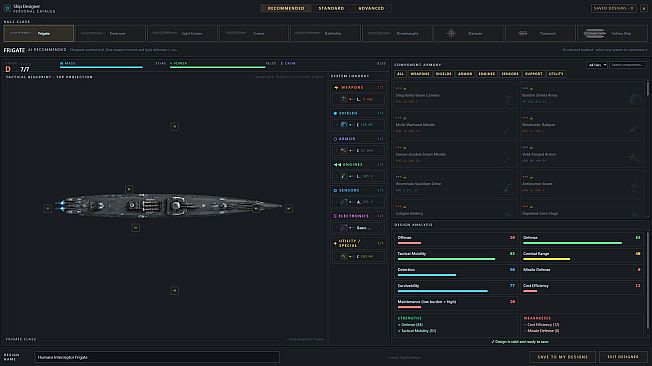Click the Armor category icon in loadout
This screenshot has width=652, height=366.
[335, 139]
